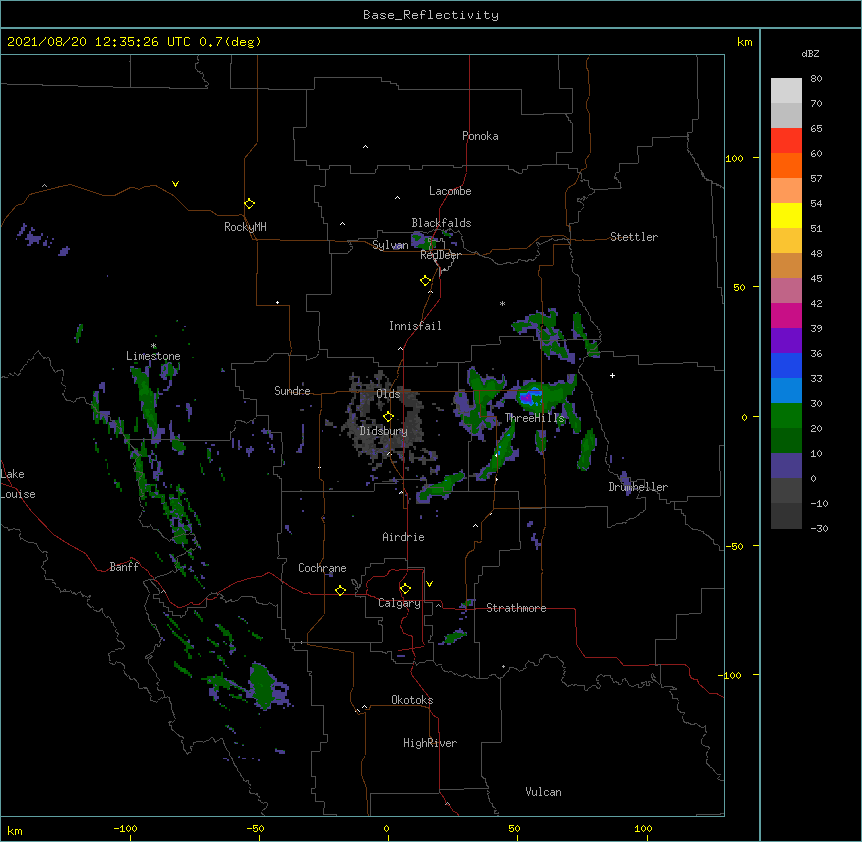This screenshot has height=842, width=862.
Task: Click the yellow marker between Olds and Didsbury
Action: [x=388, y=417]
